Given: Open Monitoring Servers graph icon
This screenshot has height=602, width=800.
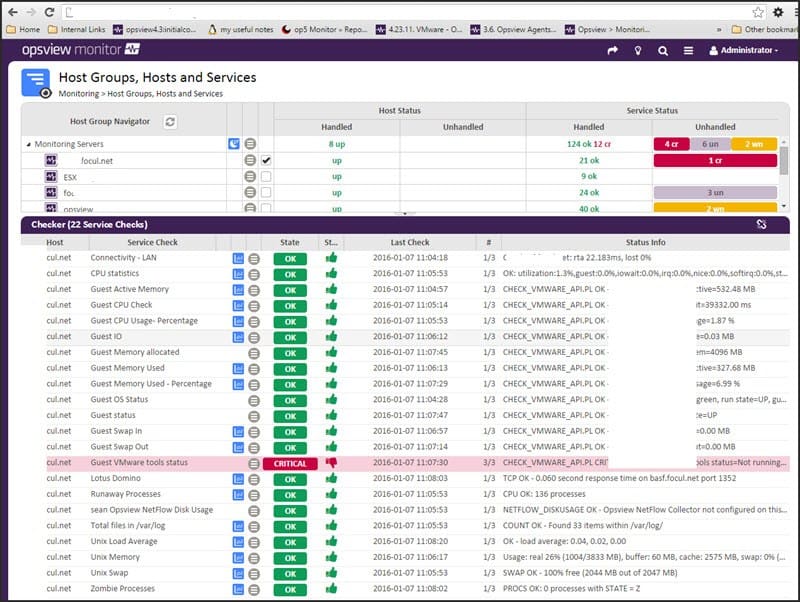Looking at the screenshot, I should pos(234,144).
